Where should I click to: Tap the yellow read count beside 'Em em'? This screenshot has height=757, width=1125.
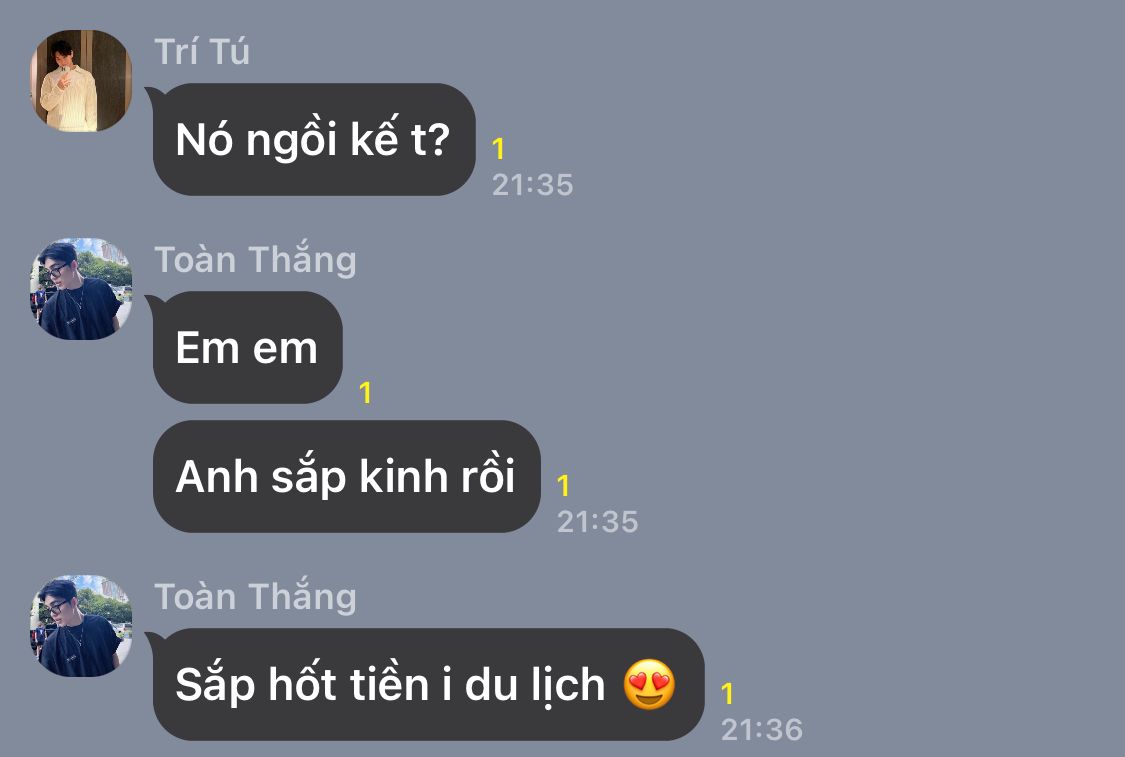point(365,393)
